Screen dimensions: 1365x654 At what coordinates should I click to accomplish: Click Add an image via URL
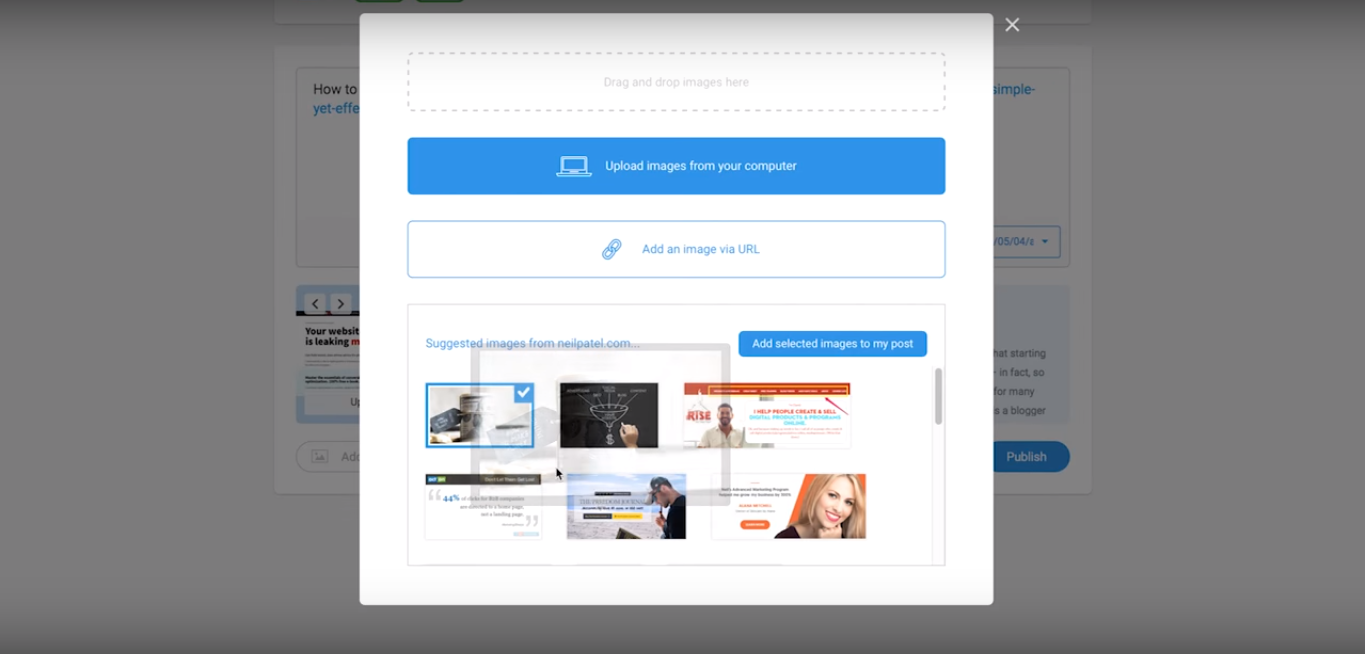coord(675,249)
